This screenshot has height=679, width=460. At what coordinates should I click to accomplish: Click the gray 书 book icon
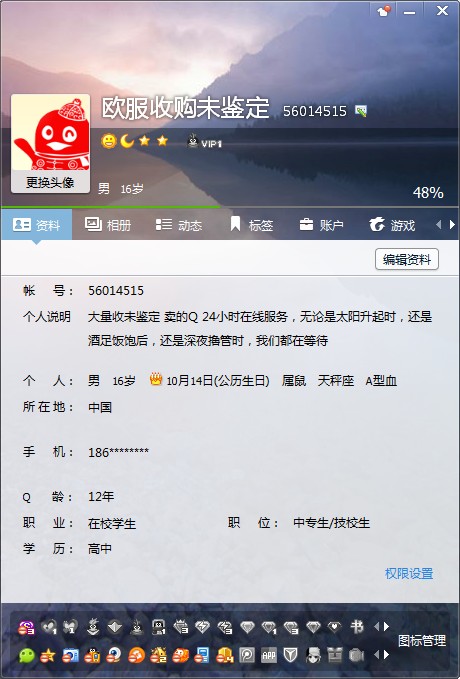point(357,627)
